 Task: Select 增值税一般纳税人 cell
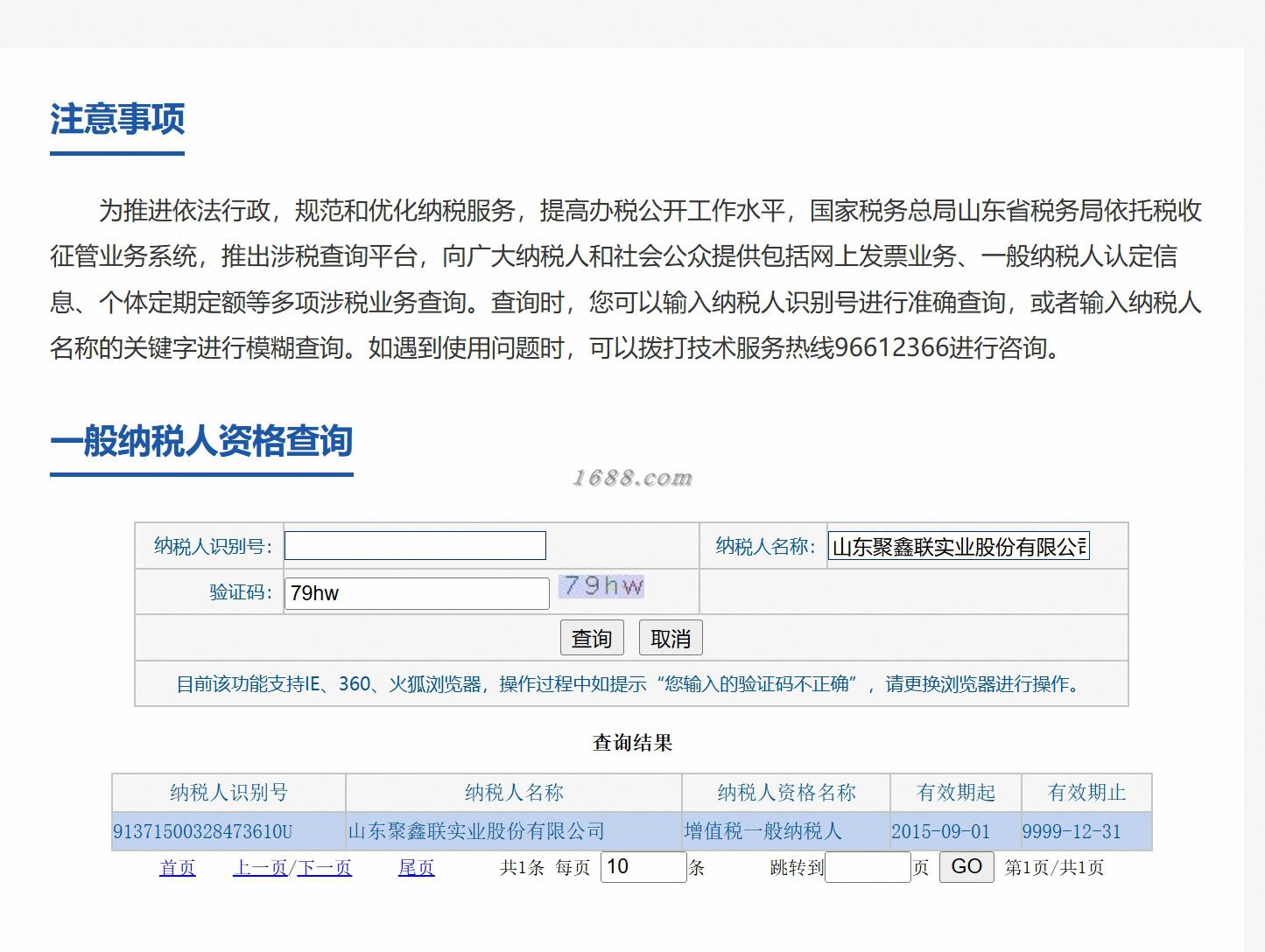coord(786,831)
